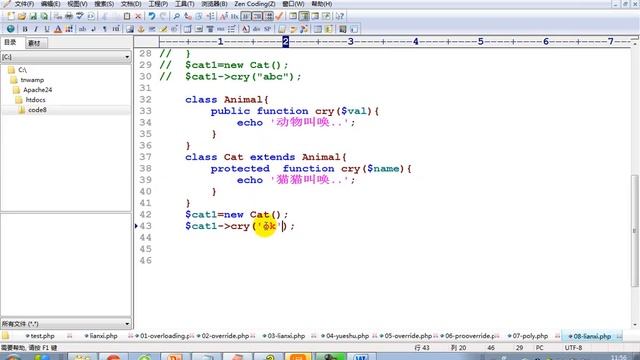
Task: Click the Open file folder icon
Action: (x=22, y=16)
